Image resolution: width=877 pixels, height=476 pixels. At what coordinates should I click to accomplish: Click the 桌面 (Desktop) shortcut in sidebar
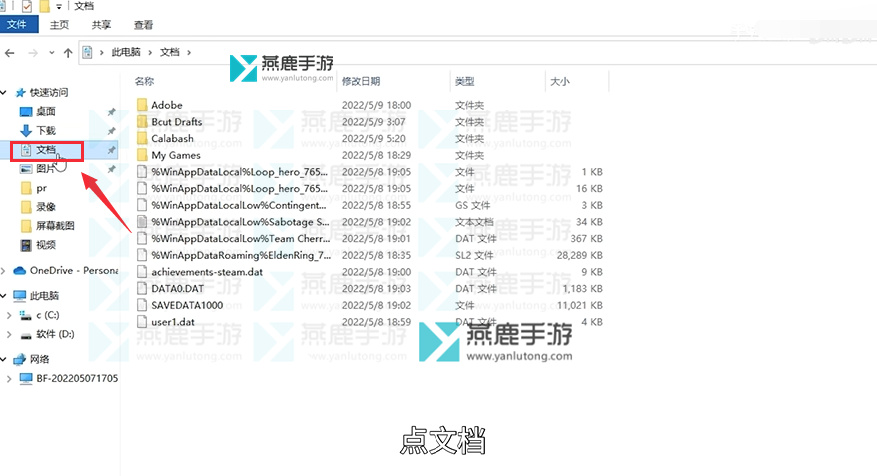tap(46, 111)
